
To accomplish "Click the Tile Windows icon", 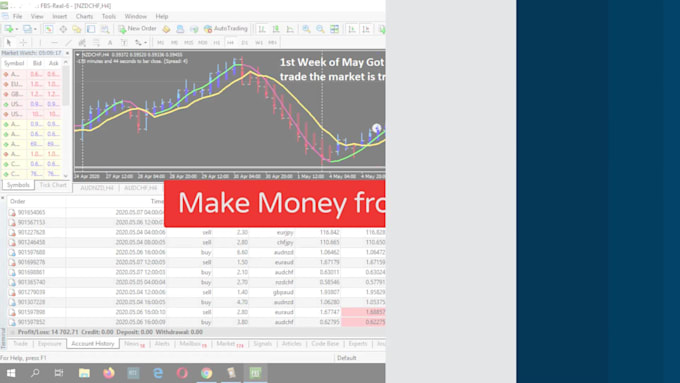I will 334,29.
